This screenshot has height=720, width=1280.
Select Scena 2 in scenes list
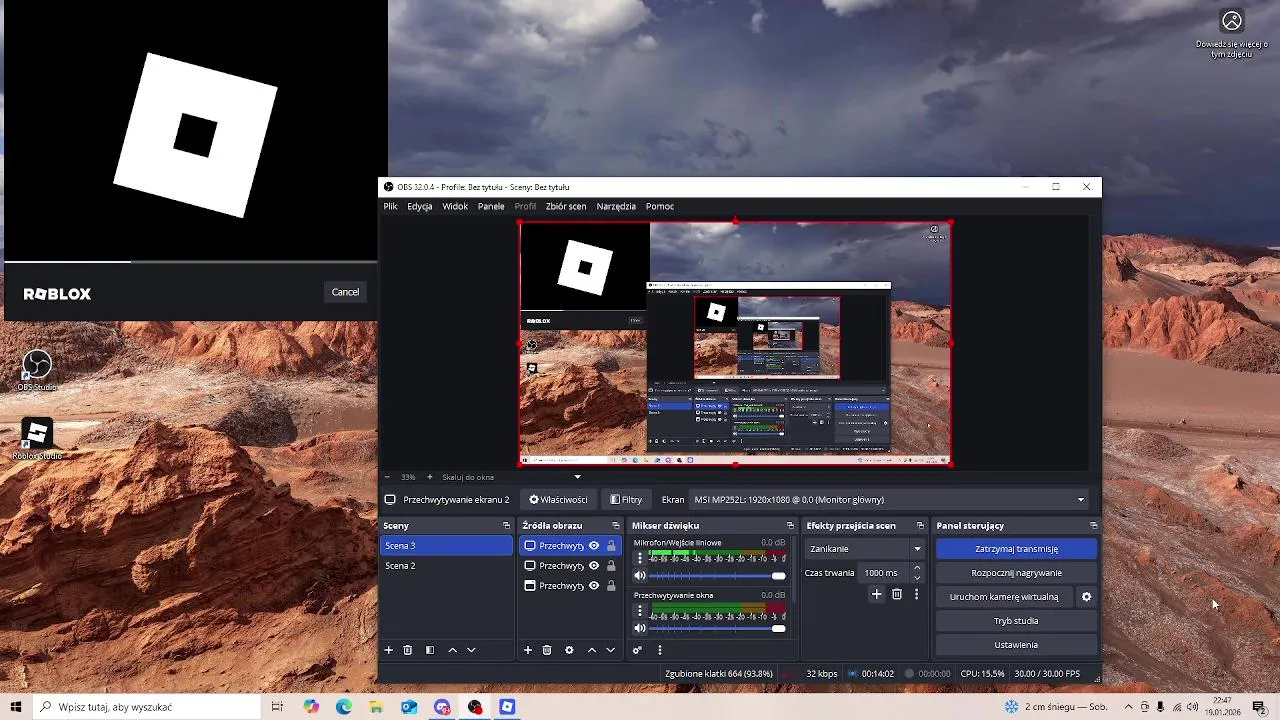click(446, 566)
